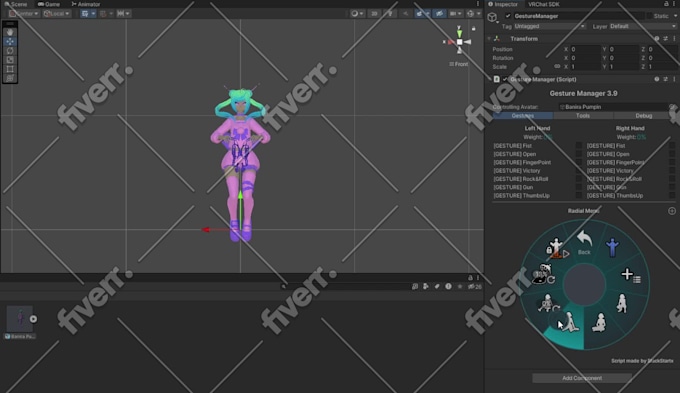Choose the crouching figure with refresh arrow
The image size is (680, 393).
click(548, 303)
